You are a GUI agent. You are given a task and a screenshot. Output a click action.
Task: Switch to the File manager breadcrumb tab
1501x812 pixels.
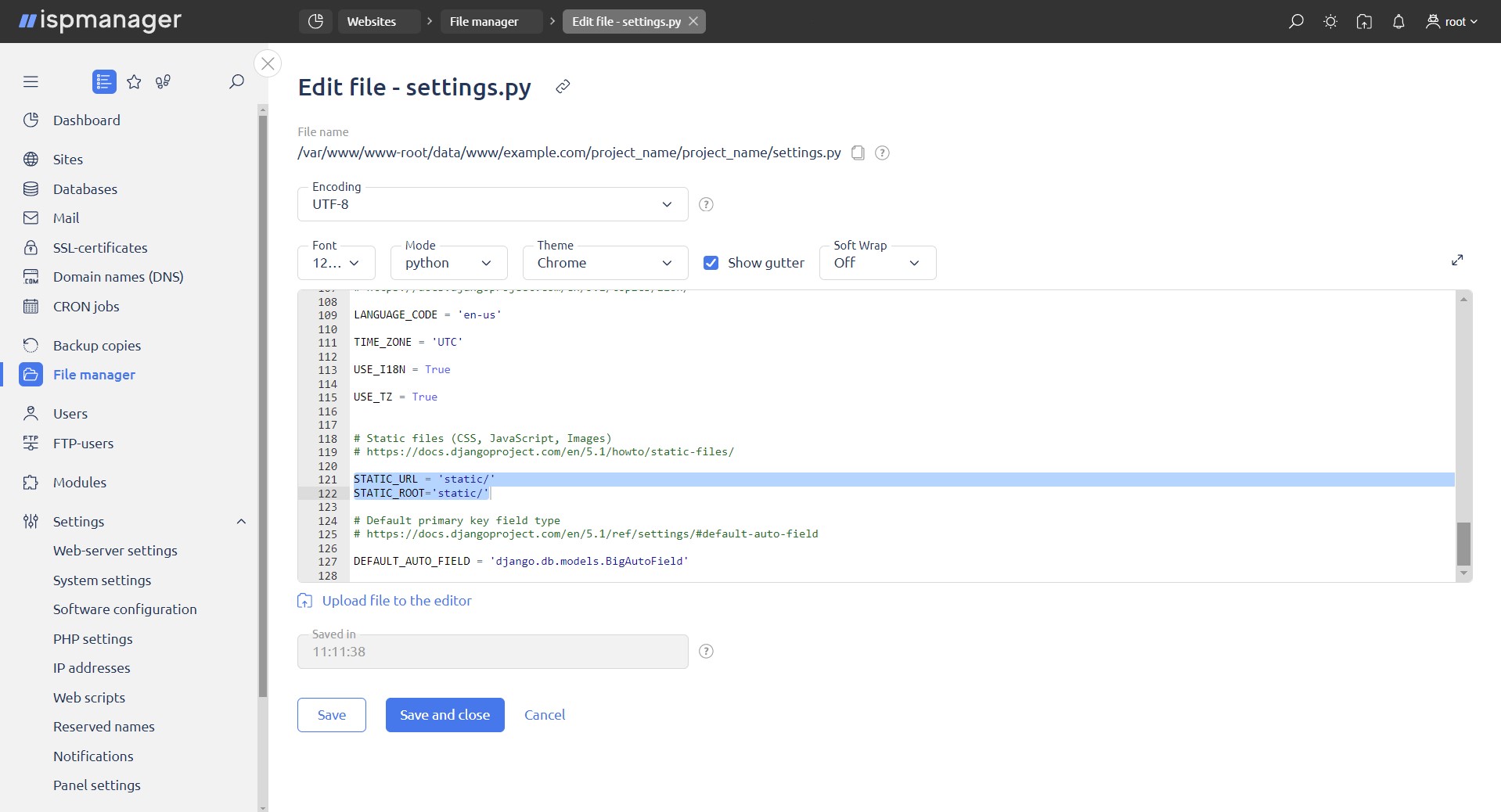pos(484,21)
